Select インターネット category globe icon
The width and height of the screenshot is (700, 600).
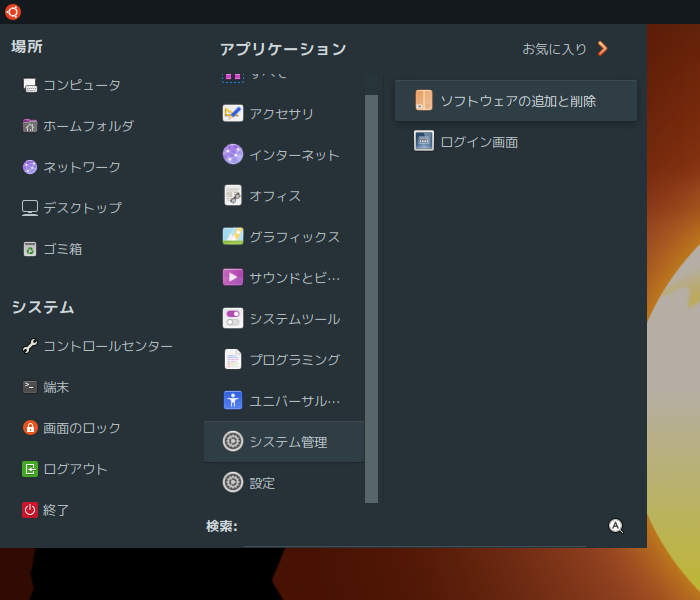coord(233,154)
